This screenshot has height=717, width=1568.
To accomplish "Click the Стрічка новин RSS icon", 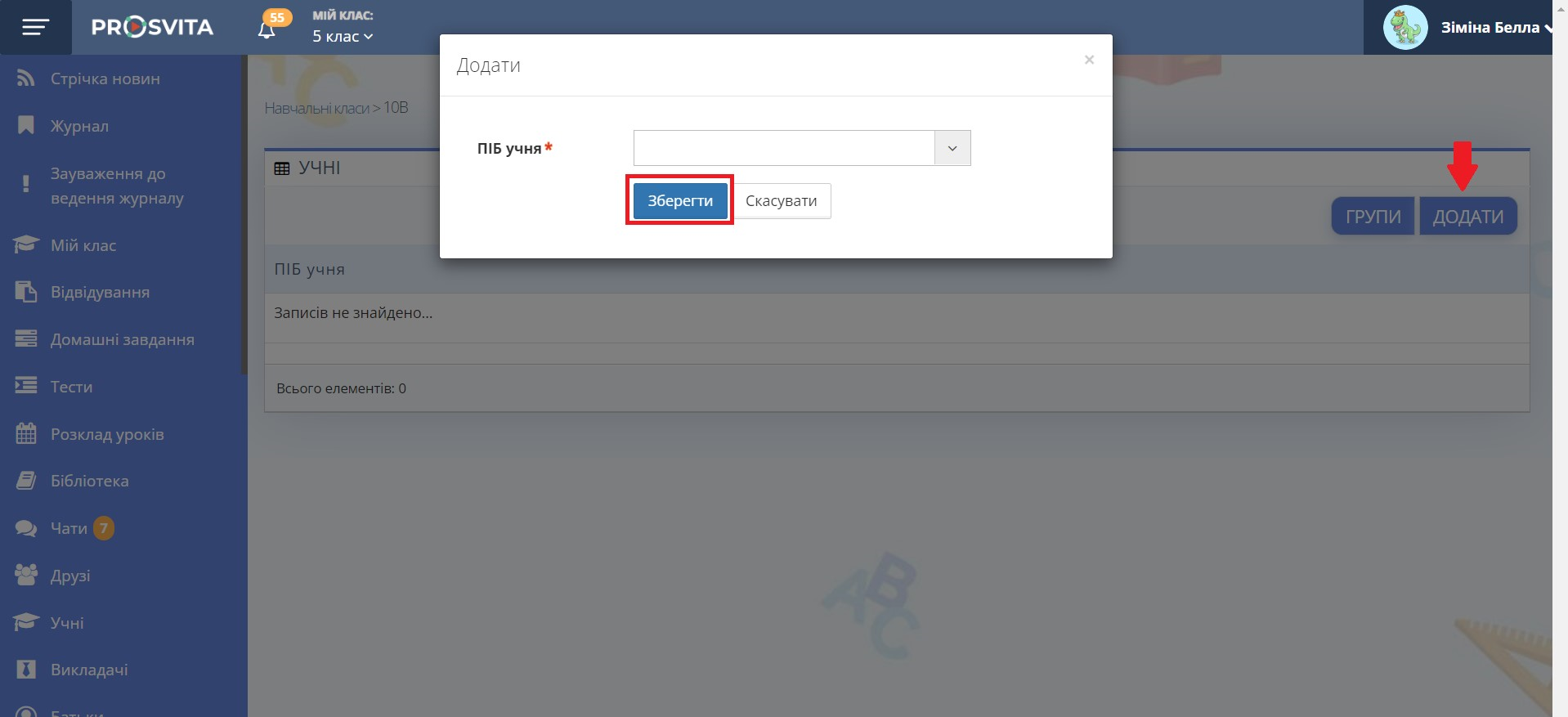I will pos(26,78).
